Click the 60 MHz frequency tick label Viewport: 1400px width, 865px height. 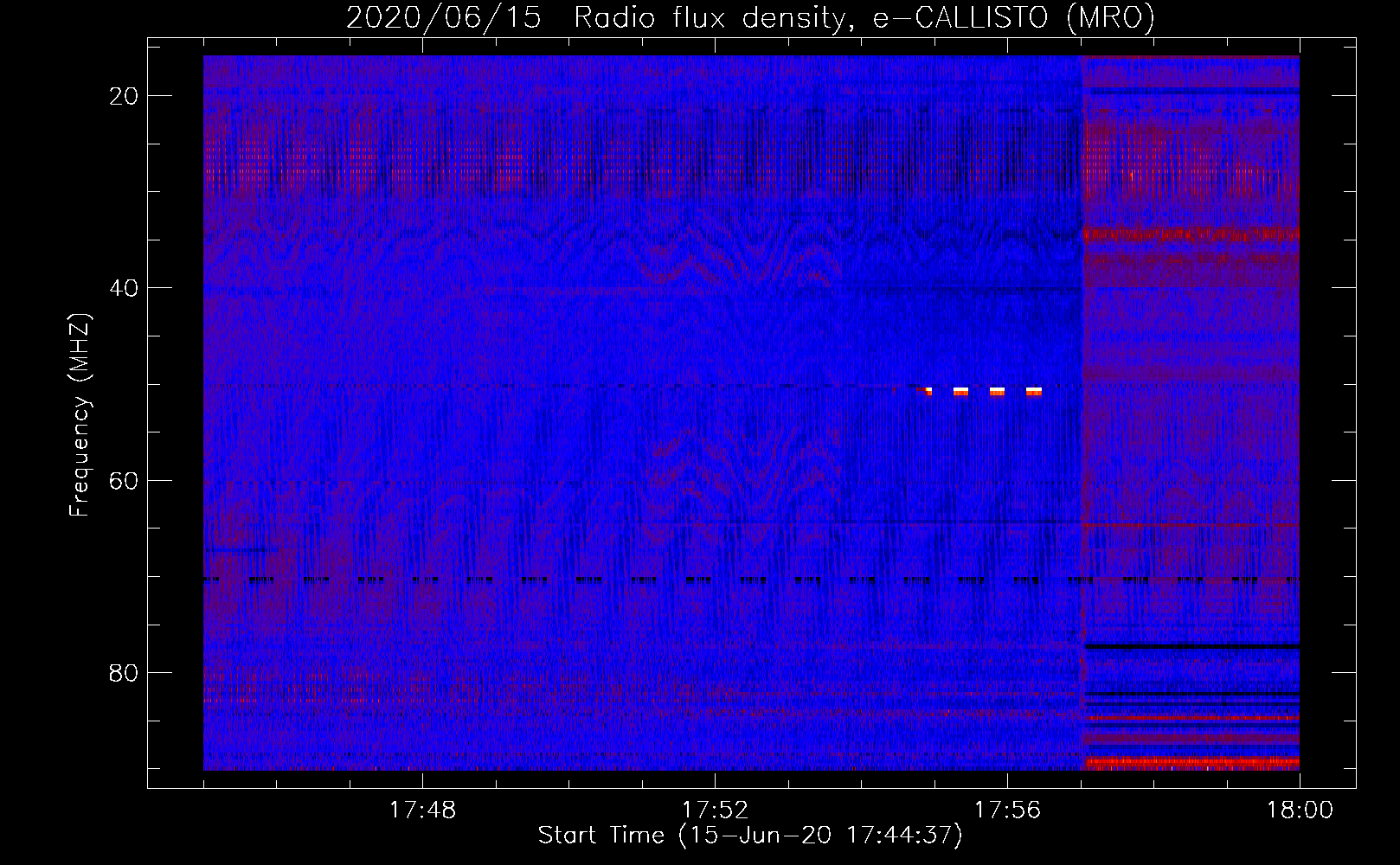tap(125, 480)
